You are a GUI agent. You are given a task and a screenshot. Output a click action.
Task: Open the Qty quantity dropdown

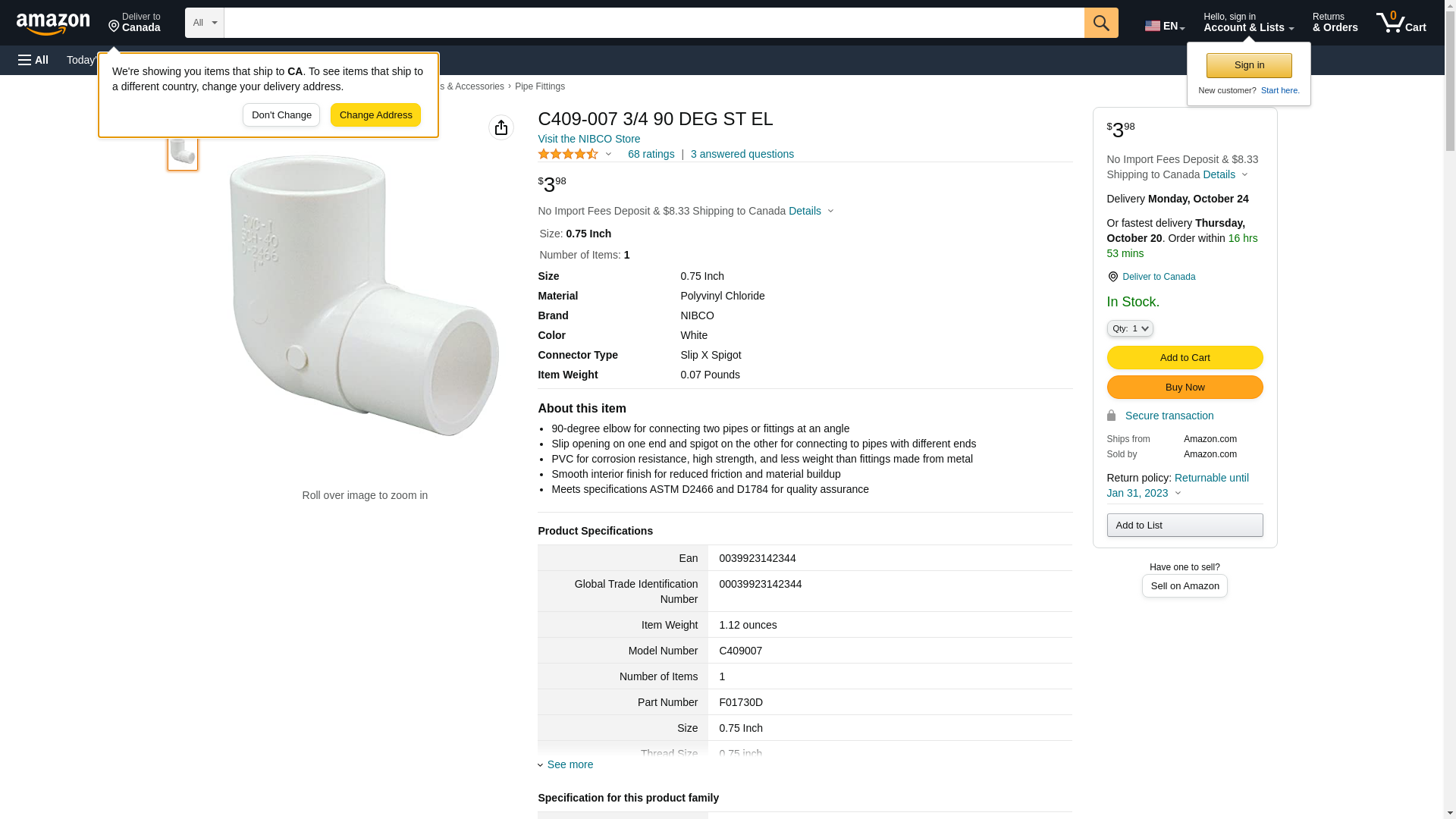[x=1130, y=328]
